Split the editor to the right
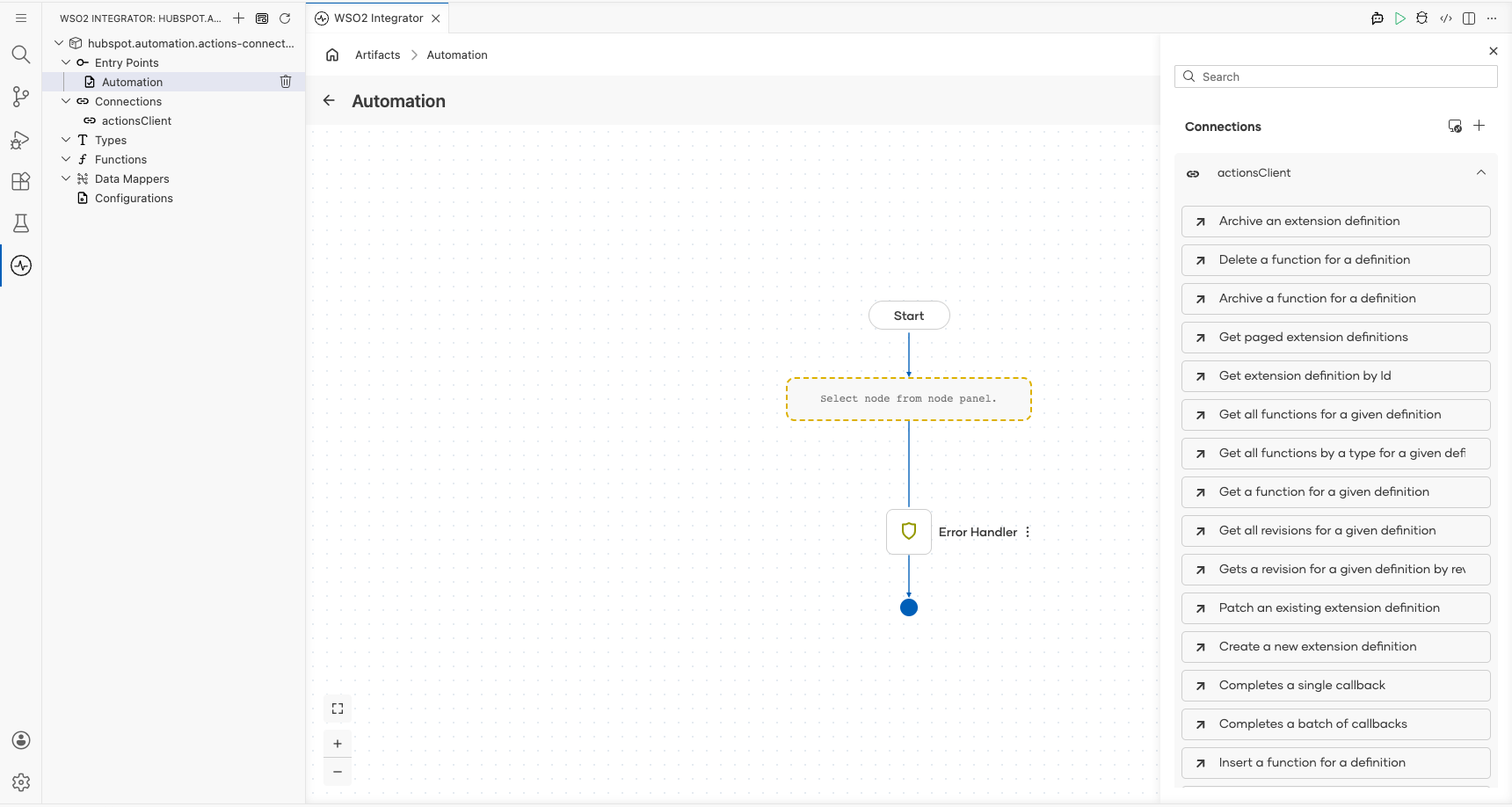Viewport: 1512px width, 807px height. (1469, 18)
